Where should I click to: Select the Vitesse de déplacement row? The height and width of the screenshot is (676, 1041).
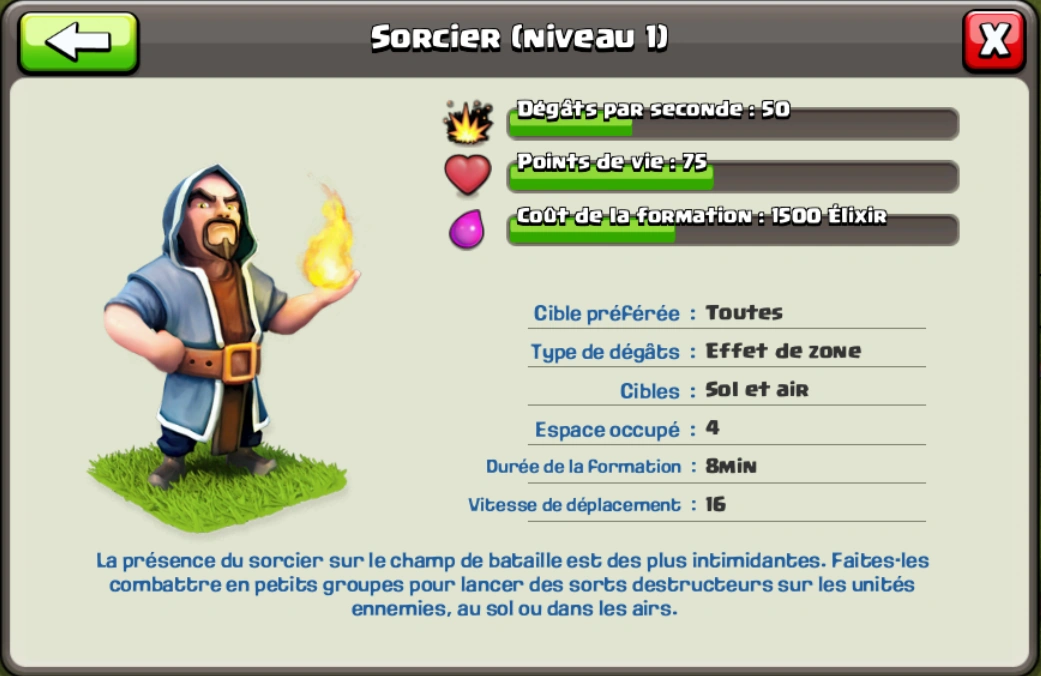696,505
